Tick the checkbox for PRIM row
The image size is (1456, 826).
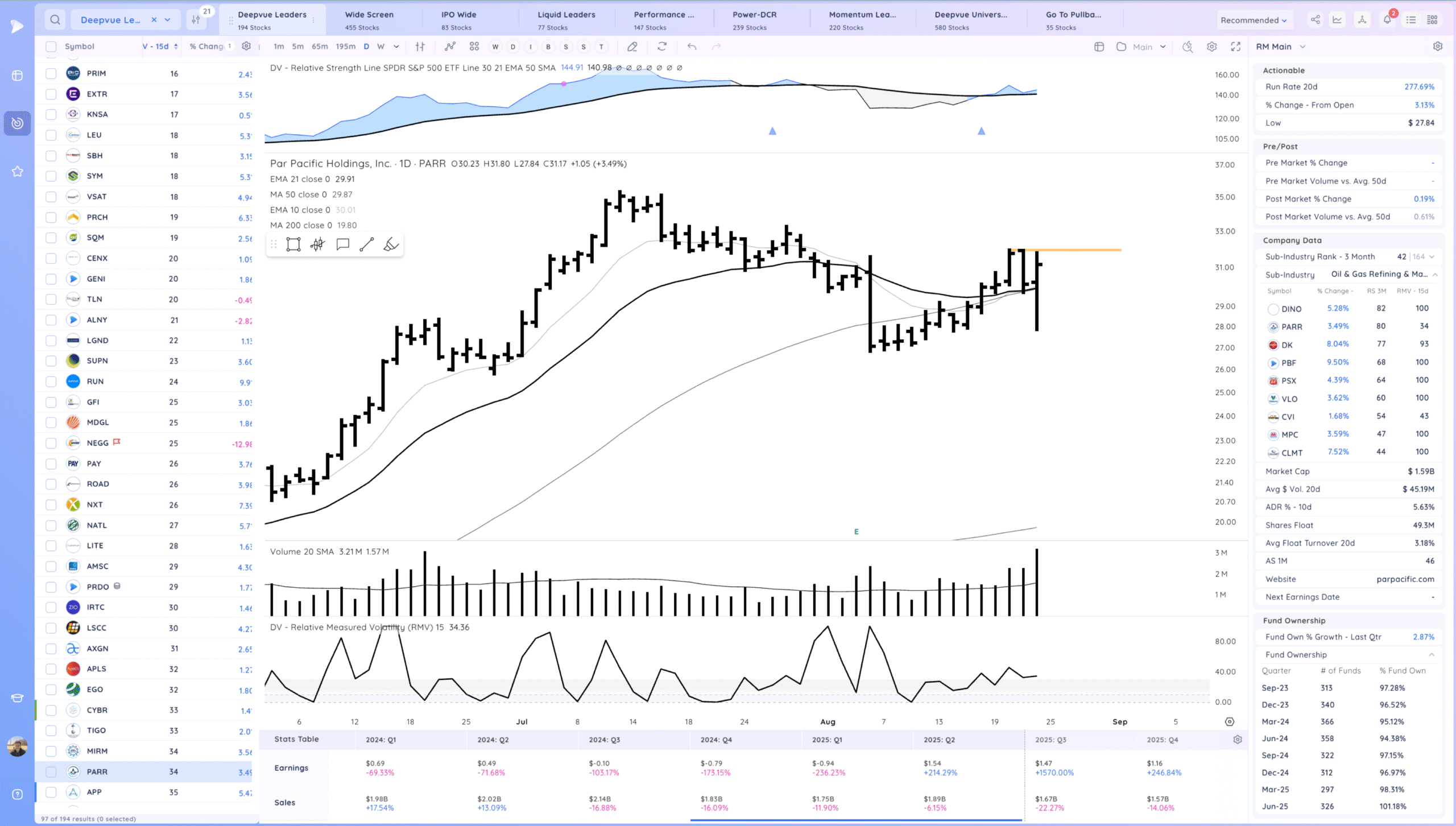pyautogui.click(x=51, y=73)
